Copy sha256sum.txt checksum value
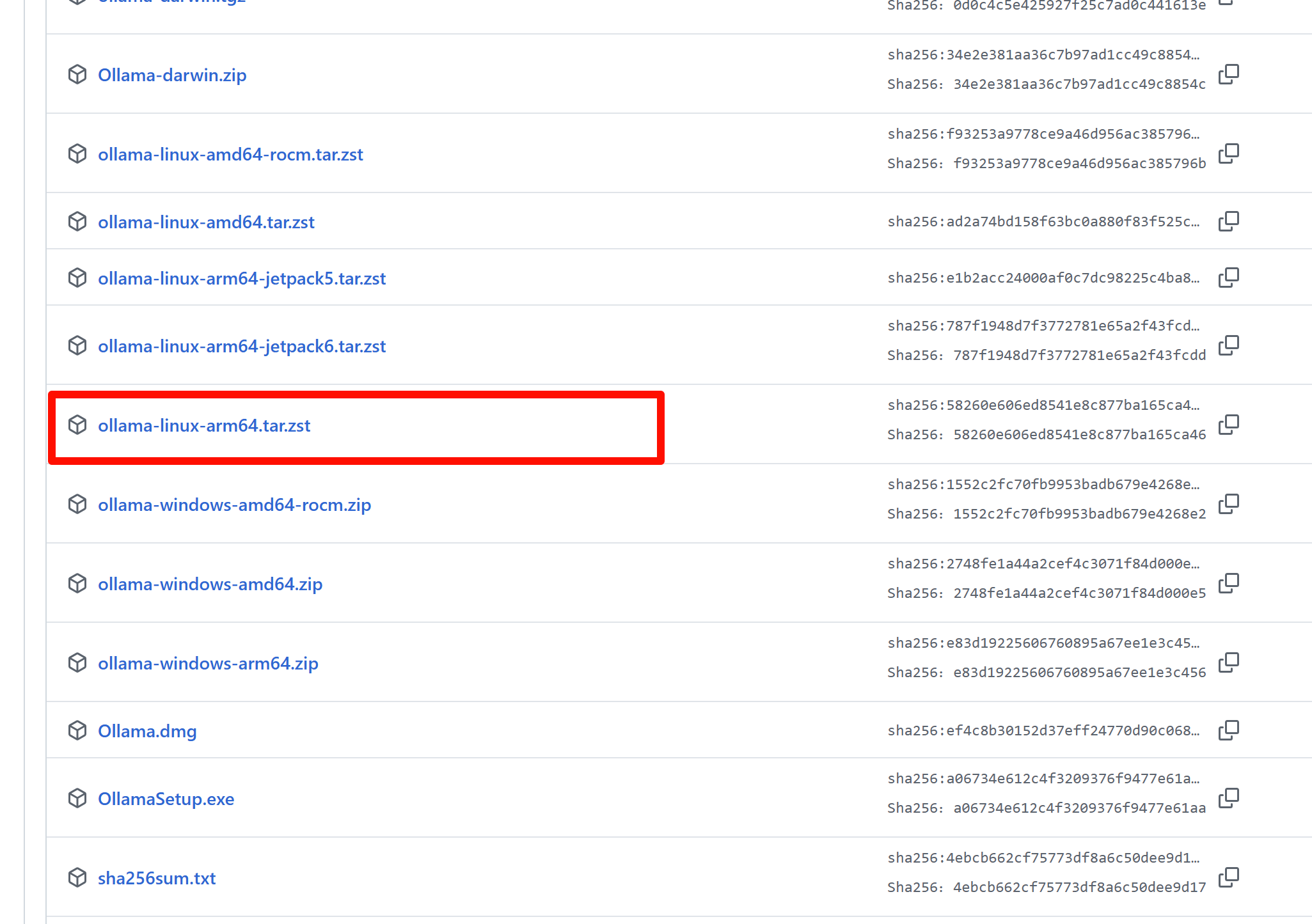This screenshot has height=924, width=1312. (1228, 877)
